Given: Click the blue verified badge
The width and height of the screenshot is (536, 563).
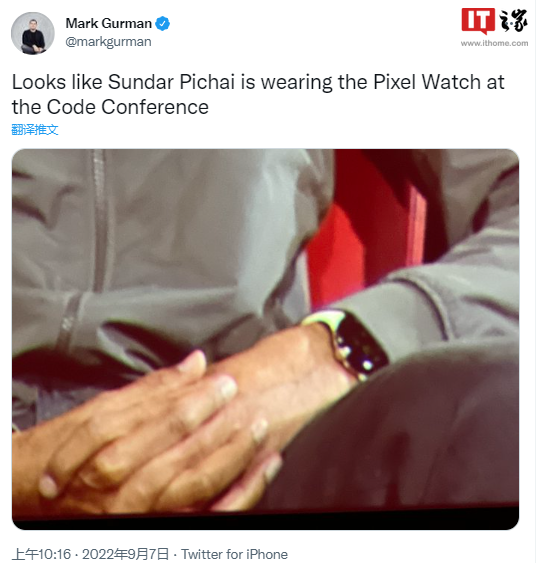Looking at the screenshot, I should (163, 24).
